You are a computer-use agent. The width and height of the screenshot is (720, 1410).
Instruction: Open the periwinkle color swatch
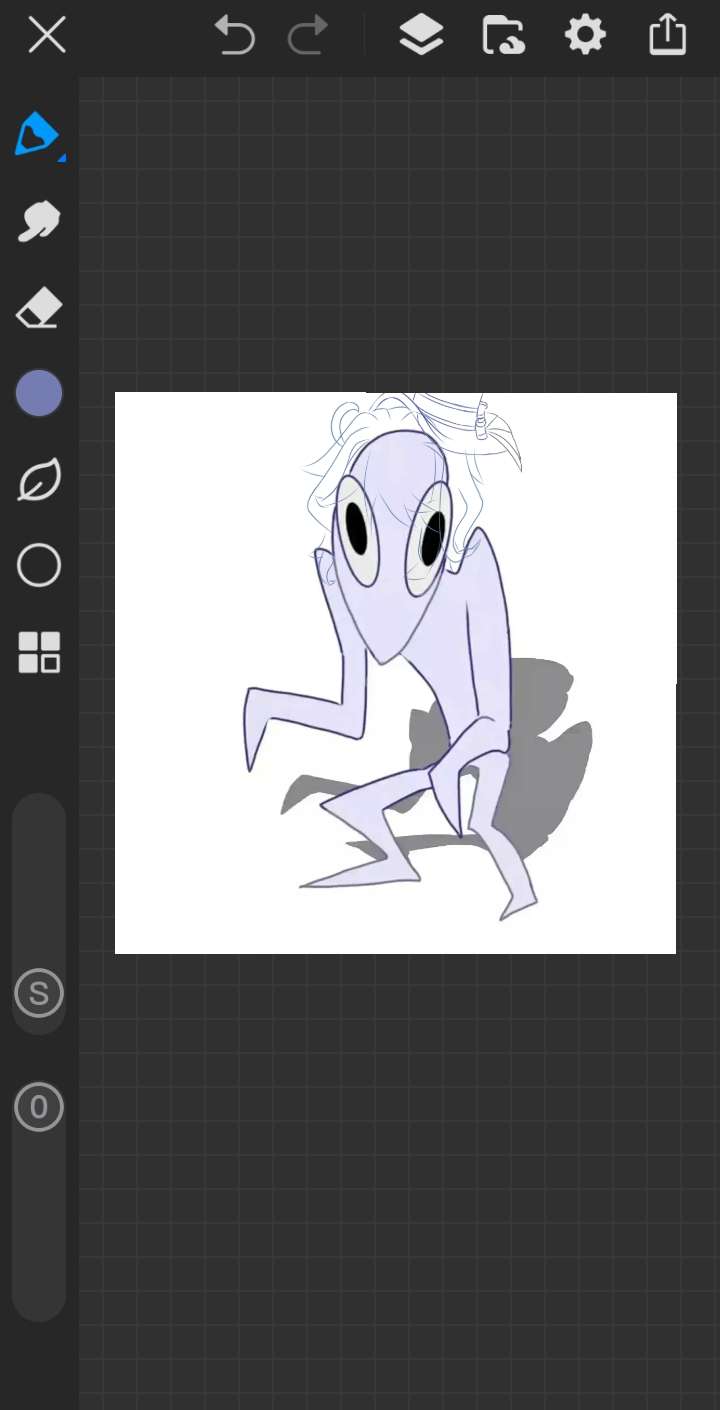[x=39, y=394]
